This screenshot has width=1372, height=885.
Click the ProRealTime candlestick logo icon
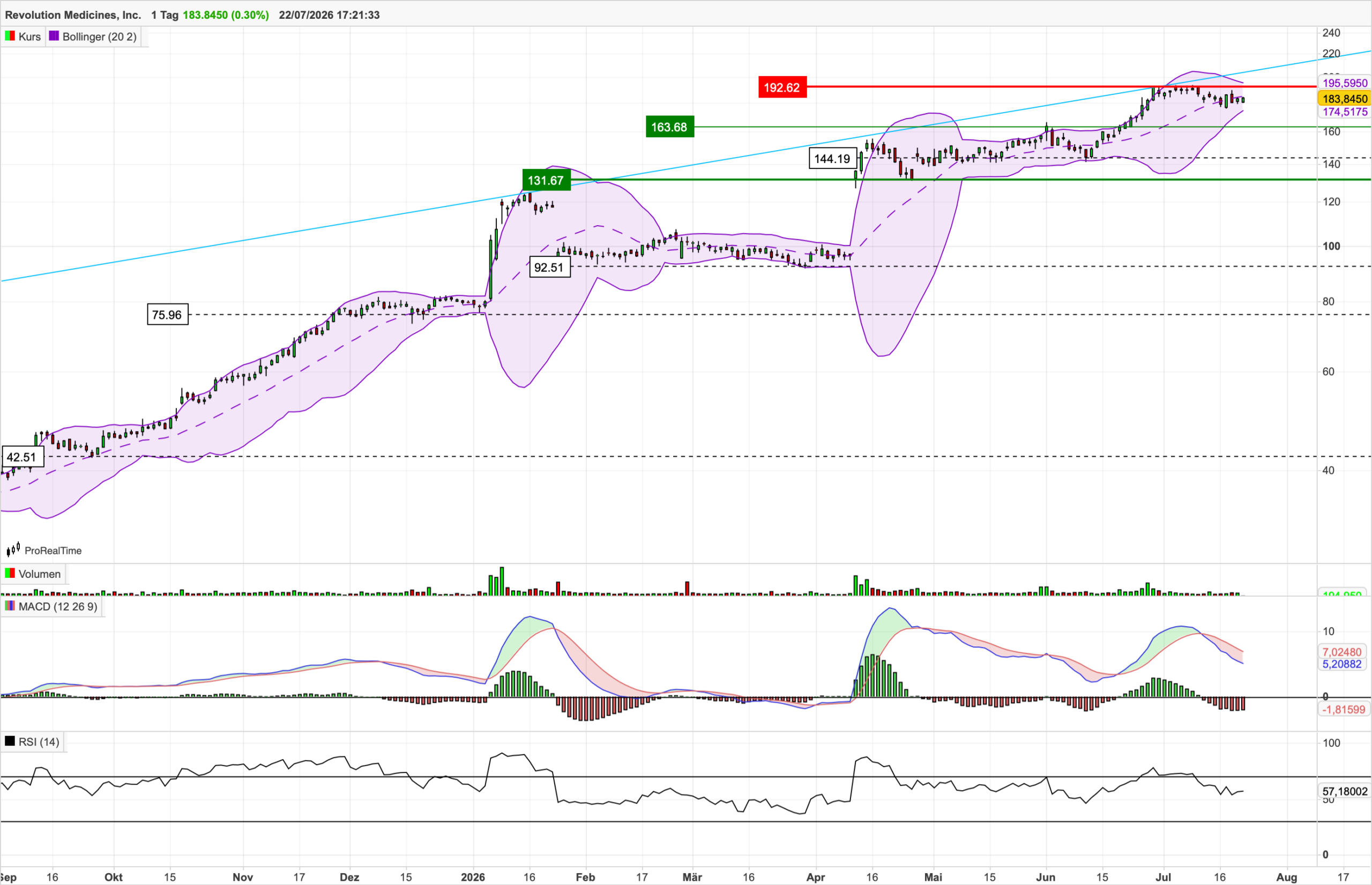[x=13, y=549]
